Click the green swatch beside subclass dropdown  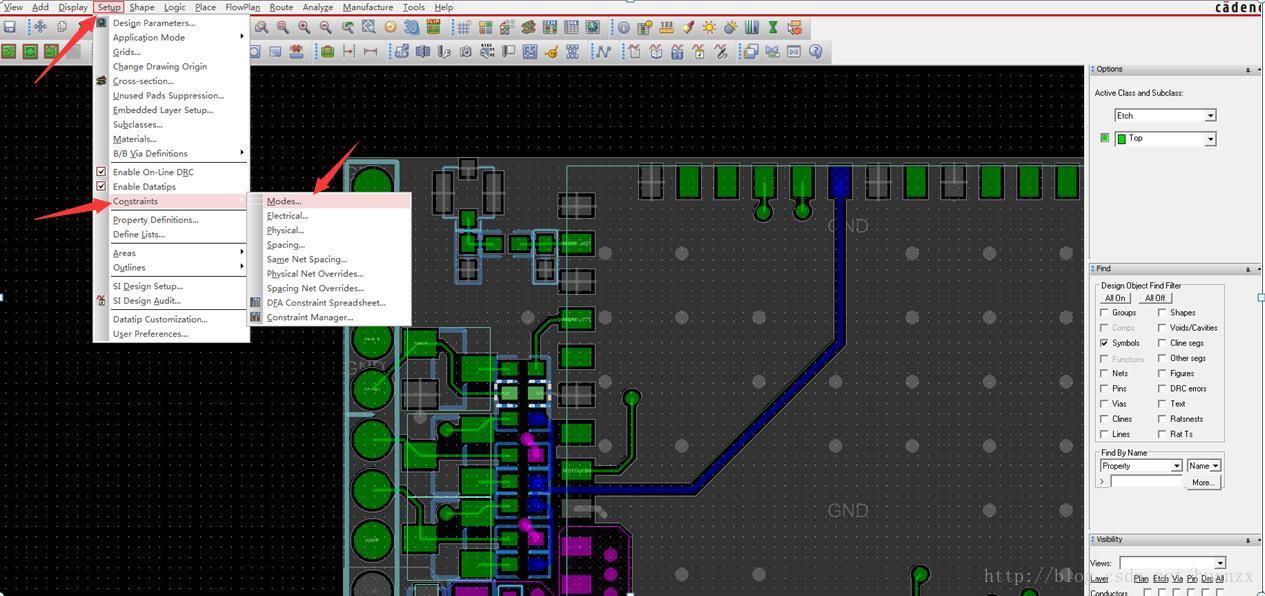(1104, 138)
